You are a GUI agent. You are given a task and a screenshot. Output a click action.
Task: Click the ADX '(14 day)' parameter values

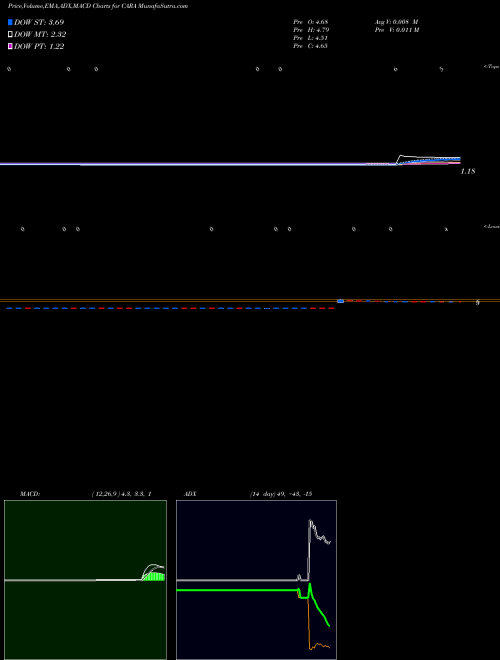coord(281,494)
